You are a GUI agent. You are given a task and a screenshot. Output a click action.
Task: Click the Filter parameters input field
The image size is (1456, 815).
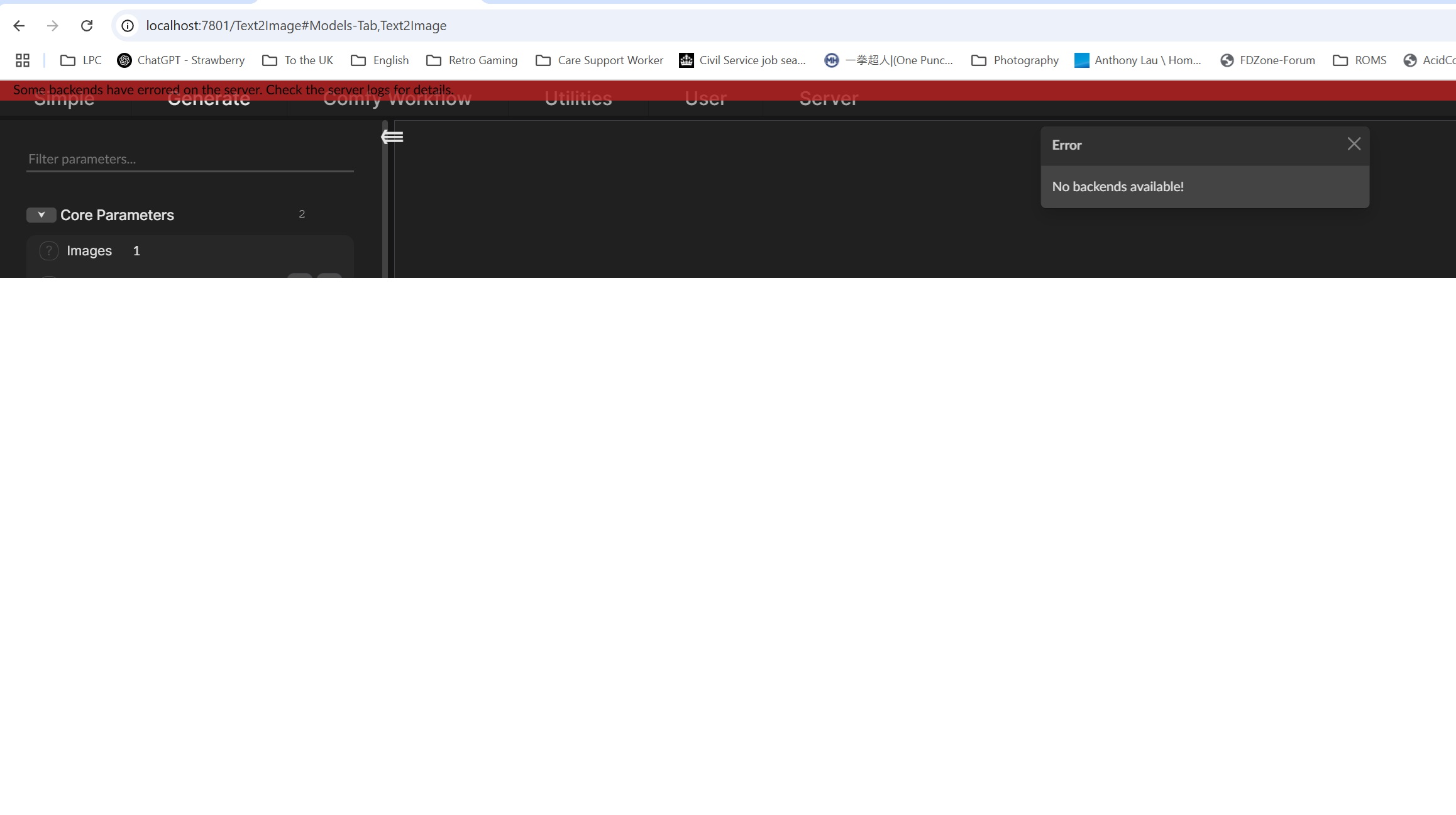pos(189,158)
